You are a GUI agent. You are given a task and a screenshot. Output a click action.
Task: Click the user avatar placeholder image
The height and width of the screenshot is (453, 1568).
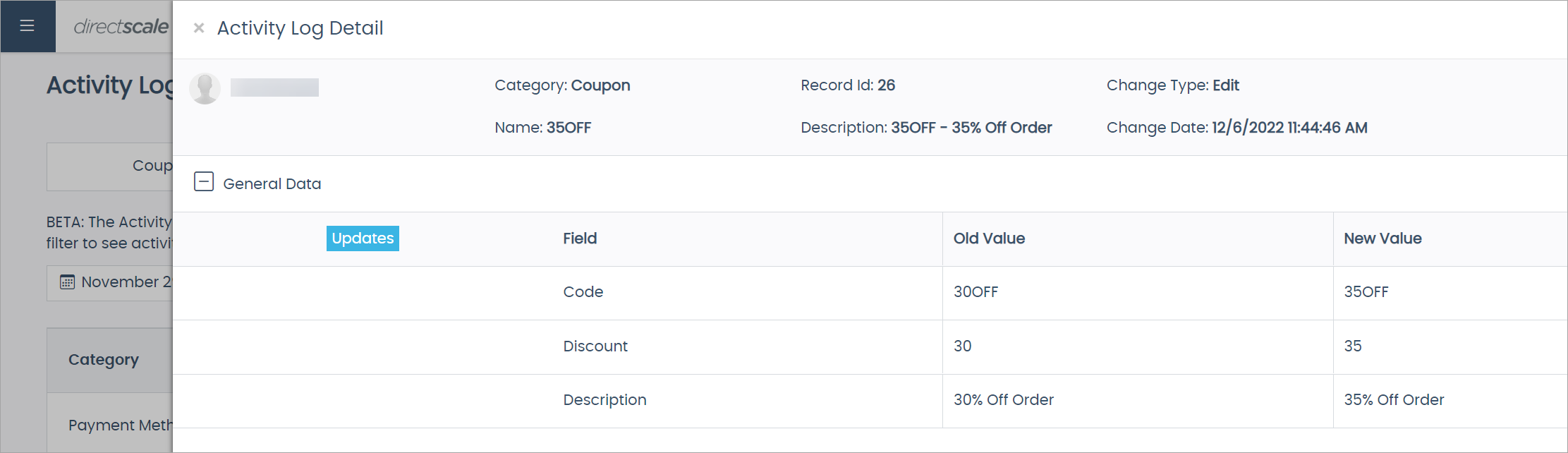tap(205, 88)
